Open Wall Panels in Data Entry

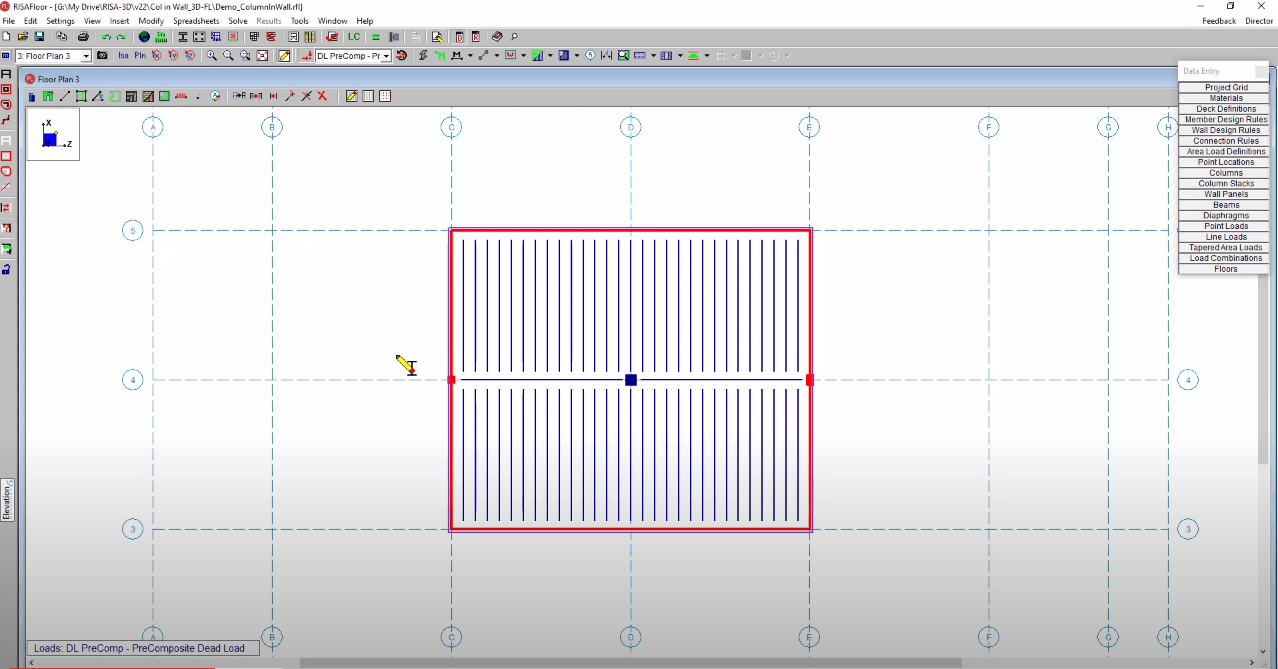click(x=1226, y=194)
